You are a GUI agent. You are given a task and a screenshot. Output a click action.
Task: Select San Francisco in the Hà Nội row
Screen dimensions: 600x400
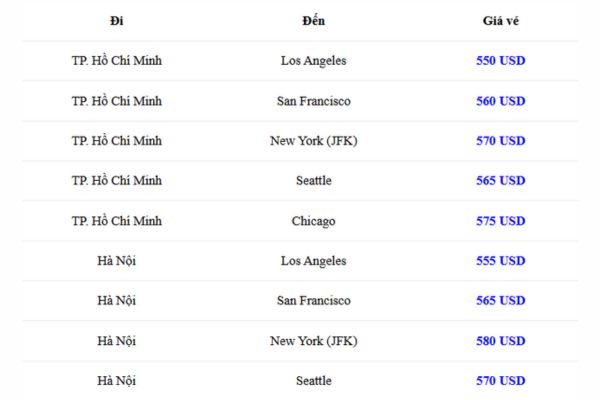(313, 300)
